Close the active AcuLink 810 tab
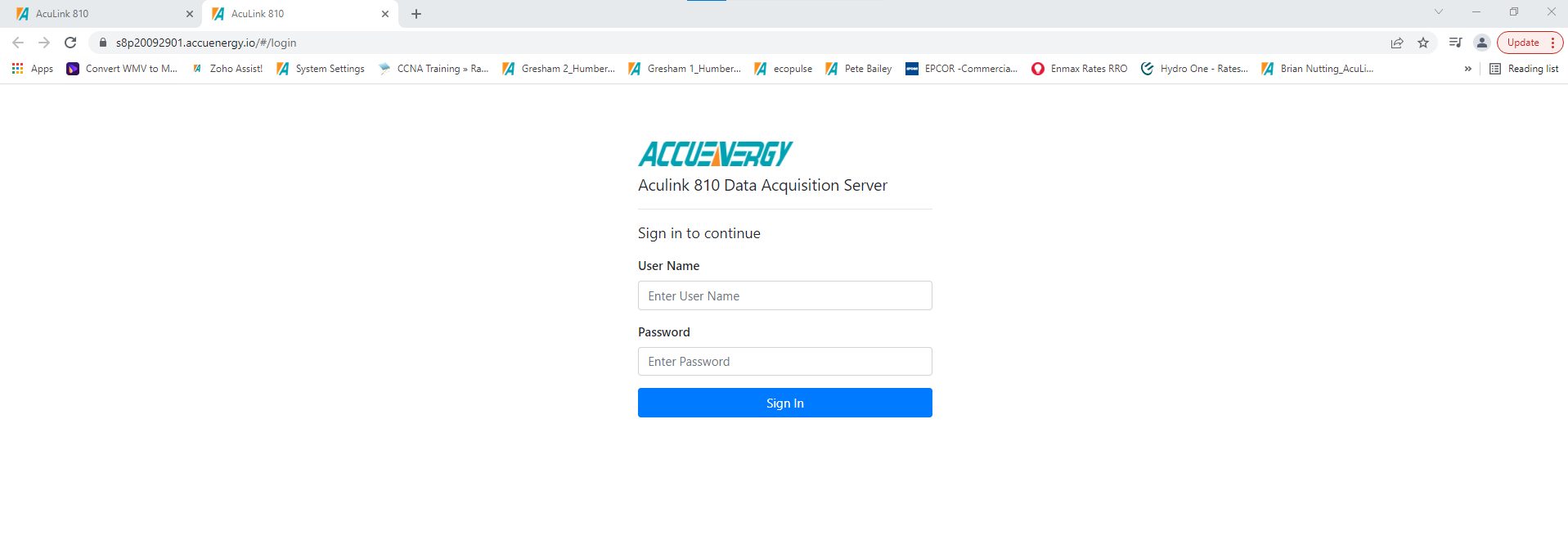1568x559 pixels. [385, 14]
